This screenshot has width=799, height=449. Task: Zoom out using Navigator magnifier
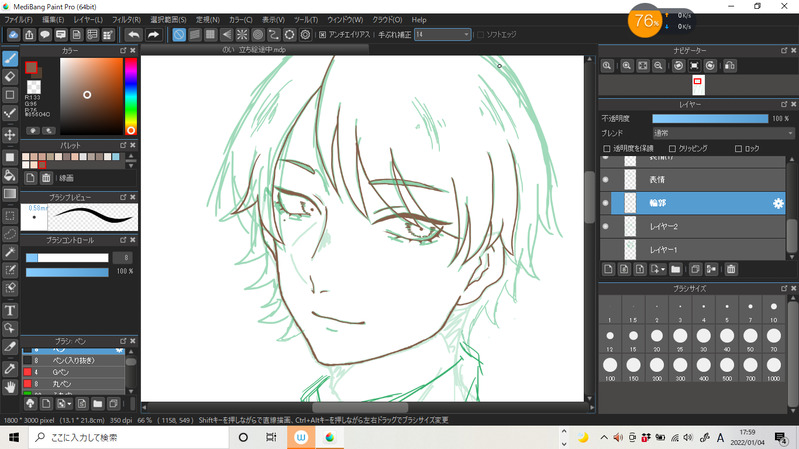658,66
